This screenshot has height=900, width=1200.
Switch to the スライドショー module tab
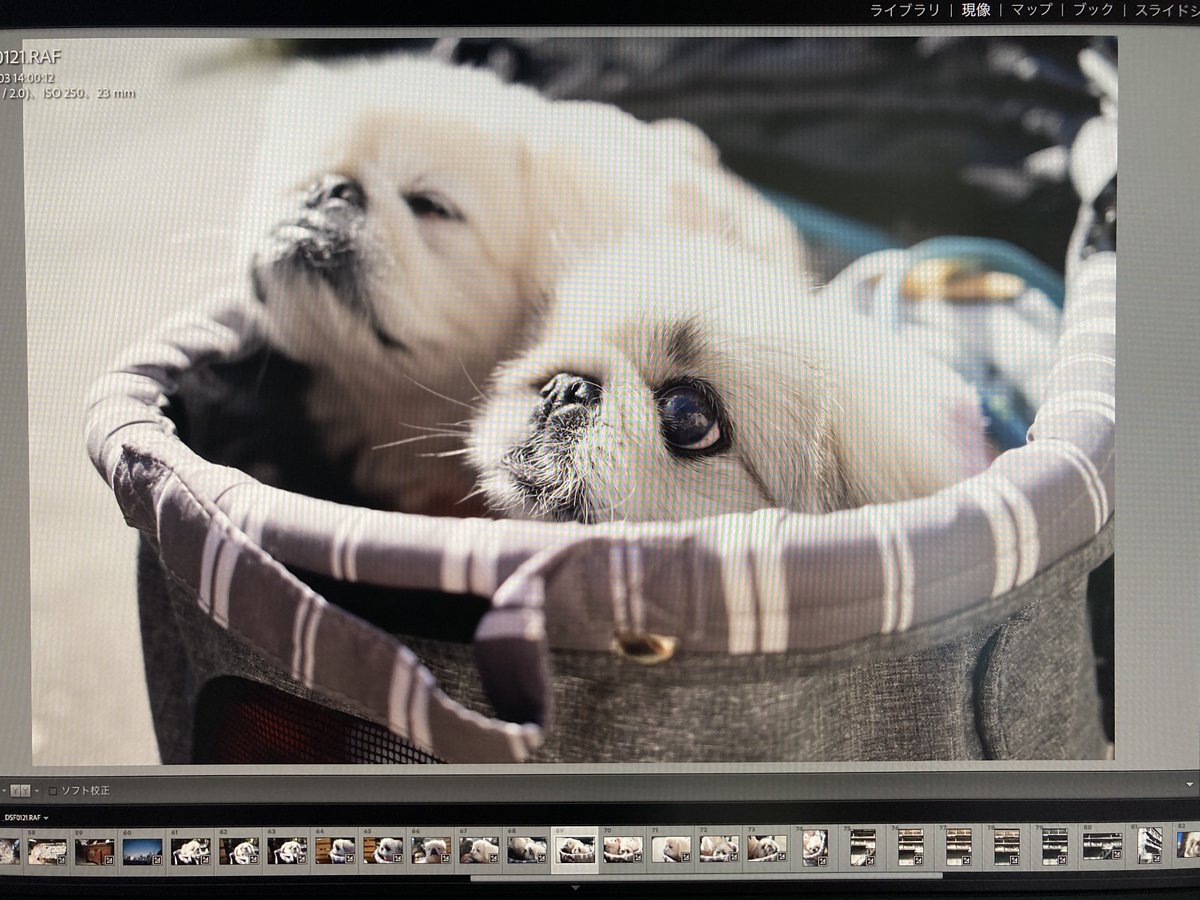1167,10
